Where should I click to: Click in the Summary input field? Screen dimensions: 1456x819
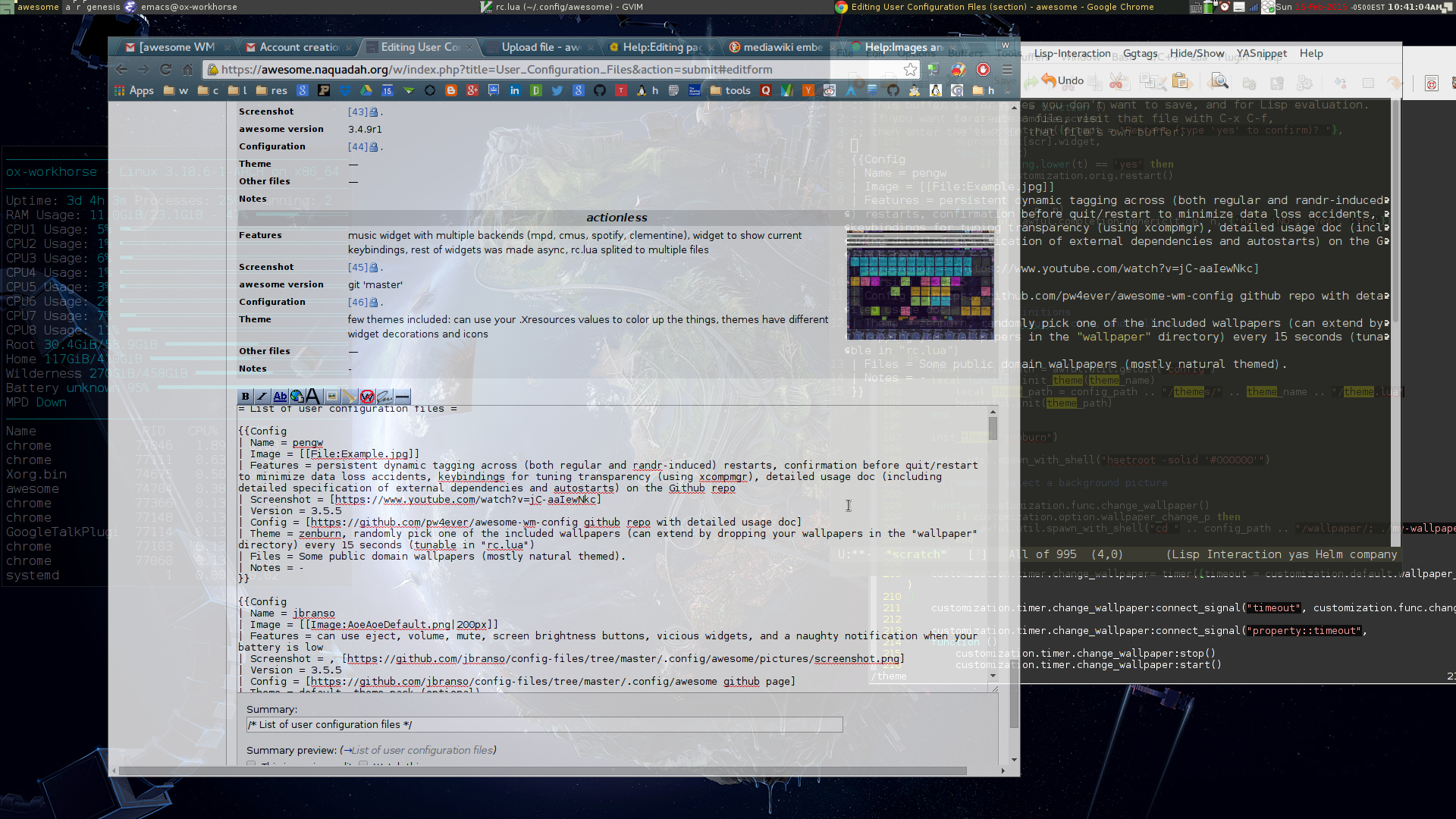[544, 725]
